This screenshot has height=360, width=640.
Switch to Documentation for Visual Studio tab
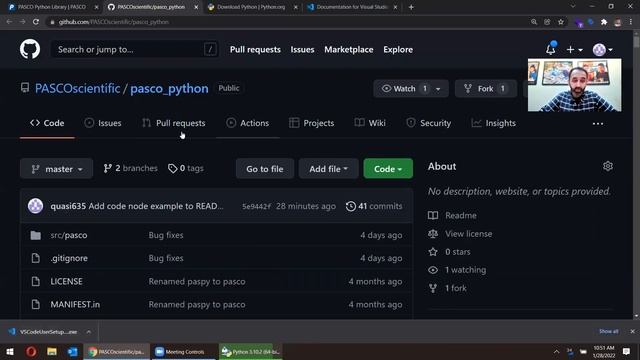click(352, 7)
